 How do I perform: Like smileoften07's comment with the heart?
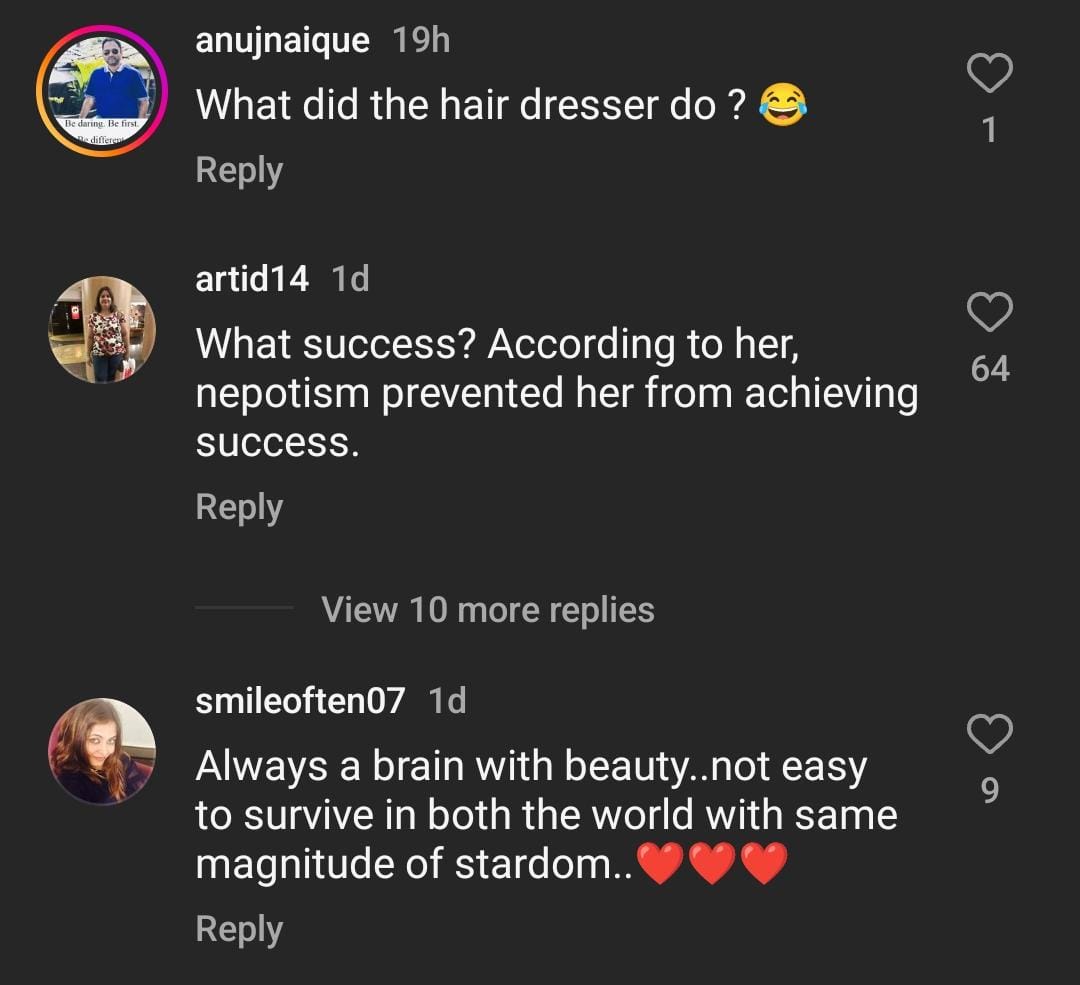(990, 735)
